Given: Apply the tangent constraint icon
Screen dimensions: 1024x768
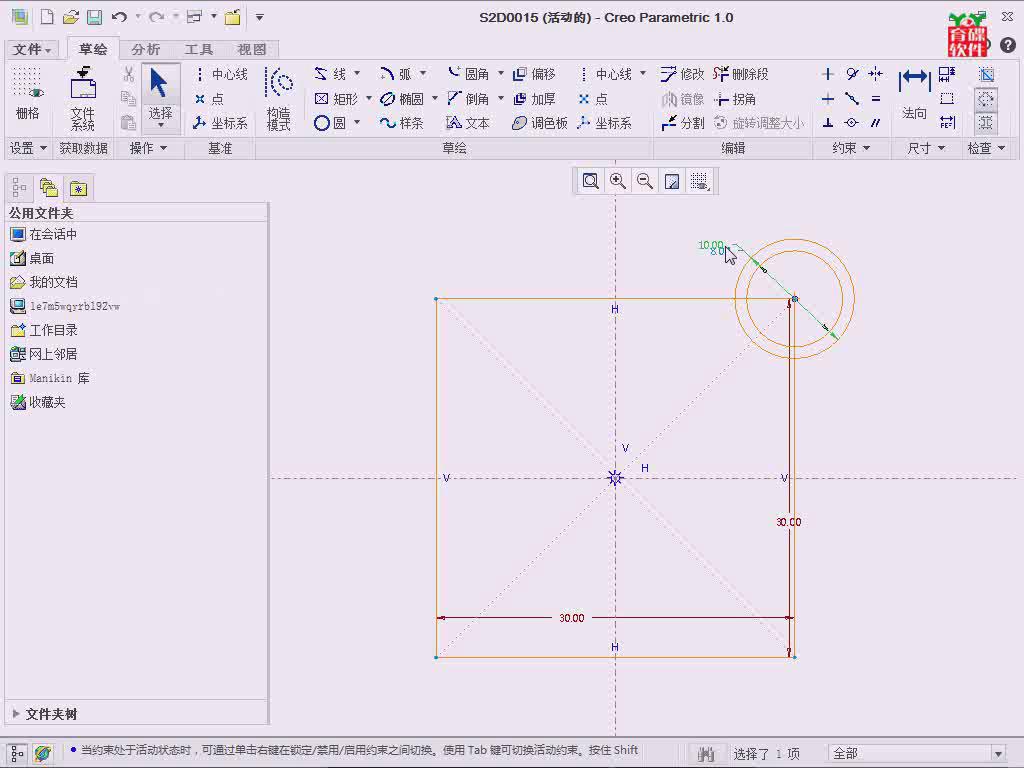Looking at the screenshot, I should pos(852,74).
